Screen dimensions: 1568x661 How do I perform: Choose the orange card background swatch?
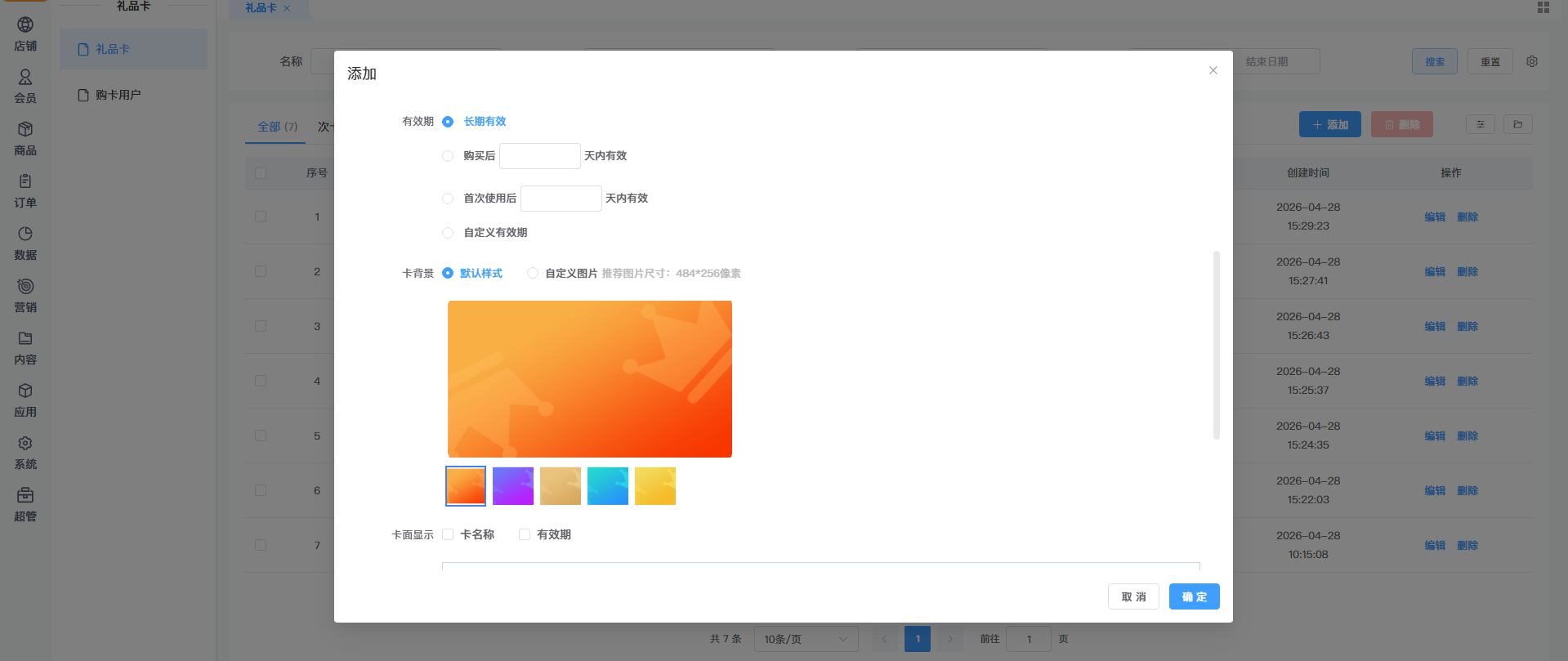pos(466,486)
